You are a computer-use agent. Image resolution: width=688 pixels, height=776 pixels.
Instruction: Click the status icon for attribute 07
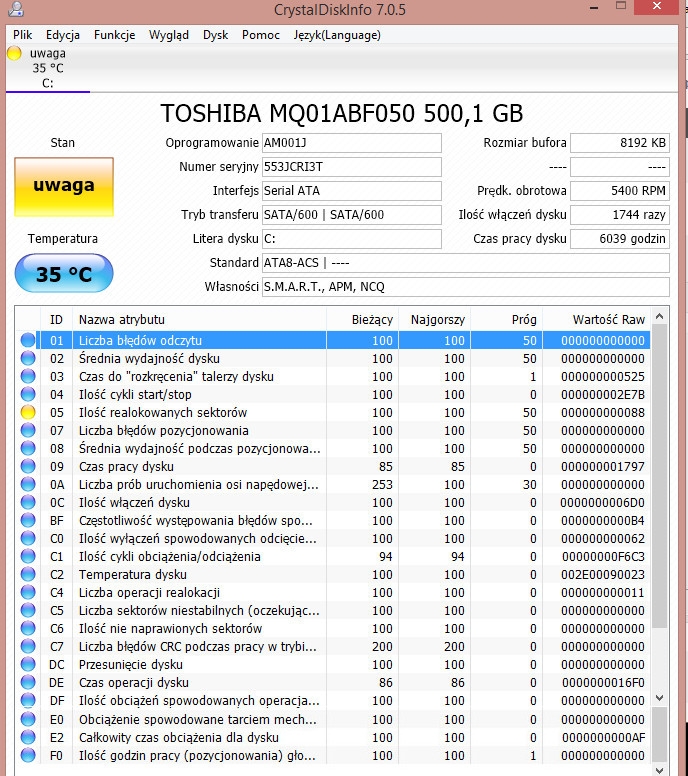28,430
